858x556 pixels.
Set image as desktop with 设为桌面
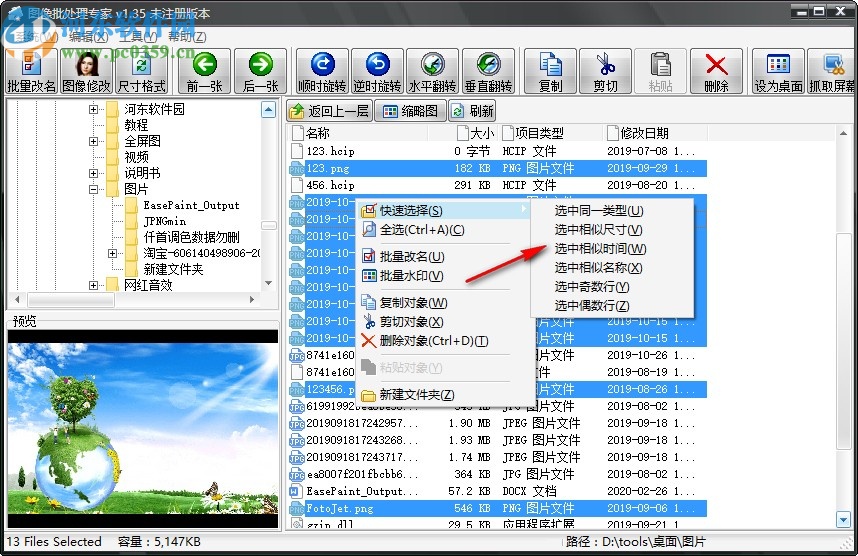(778, 72)
